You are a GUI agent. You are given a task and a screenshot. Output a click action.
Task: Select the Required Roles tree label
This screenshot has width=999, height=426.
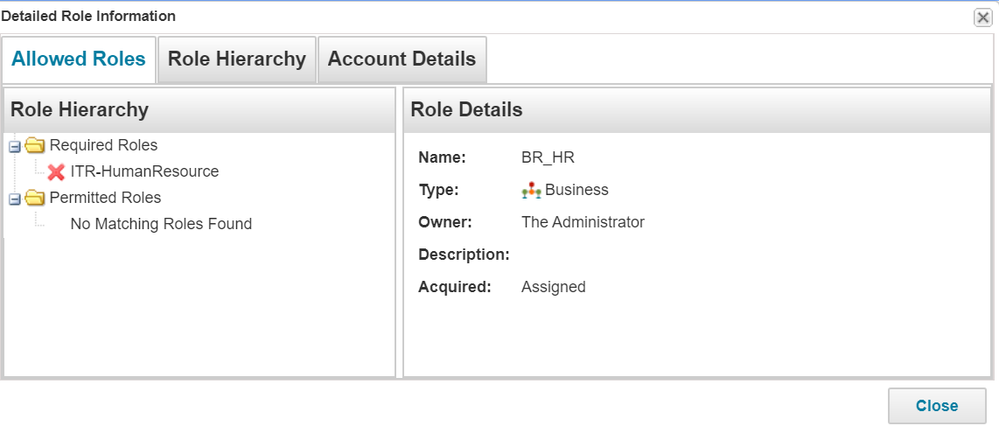tap(103, 145)
